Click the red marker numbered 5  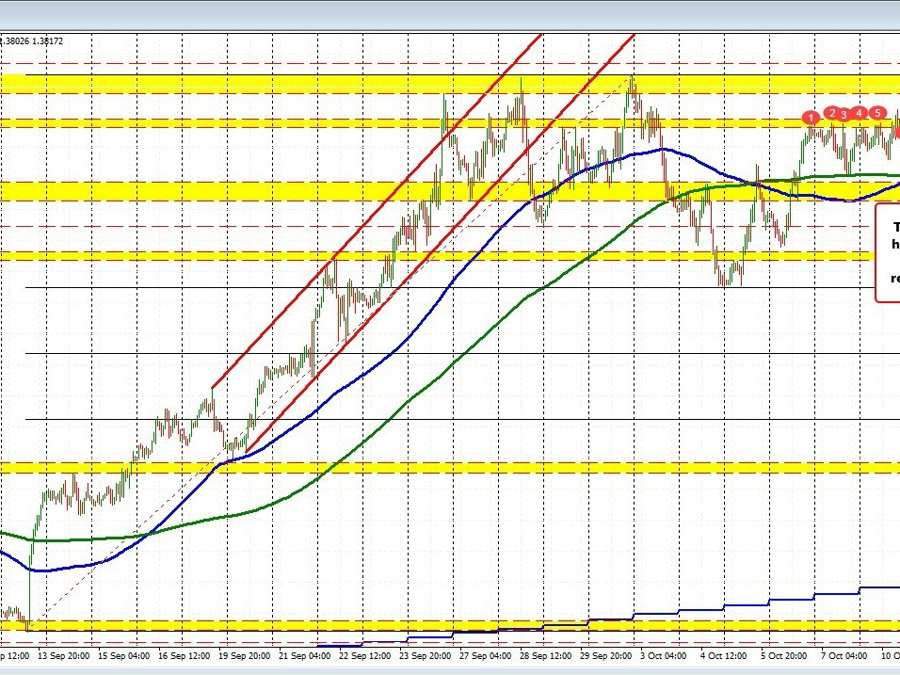(x=878, y=113)
